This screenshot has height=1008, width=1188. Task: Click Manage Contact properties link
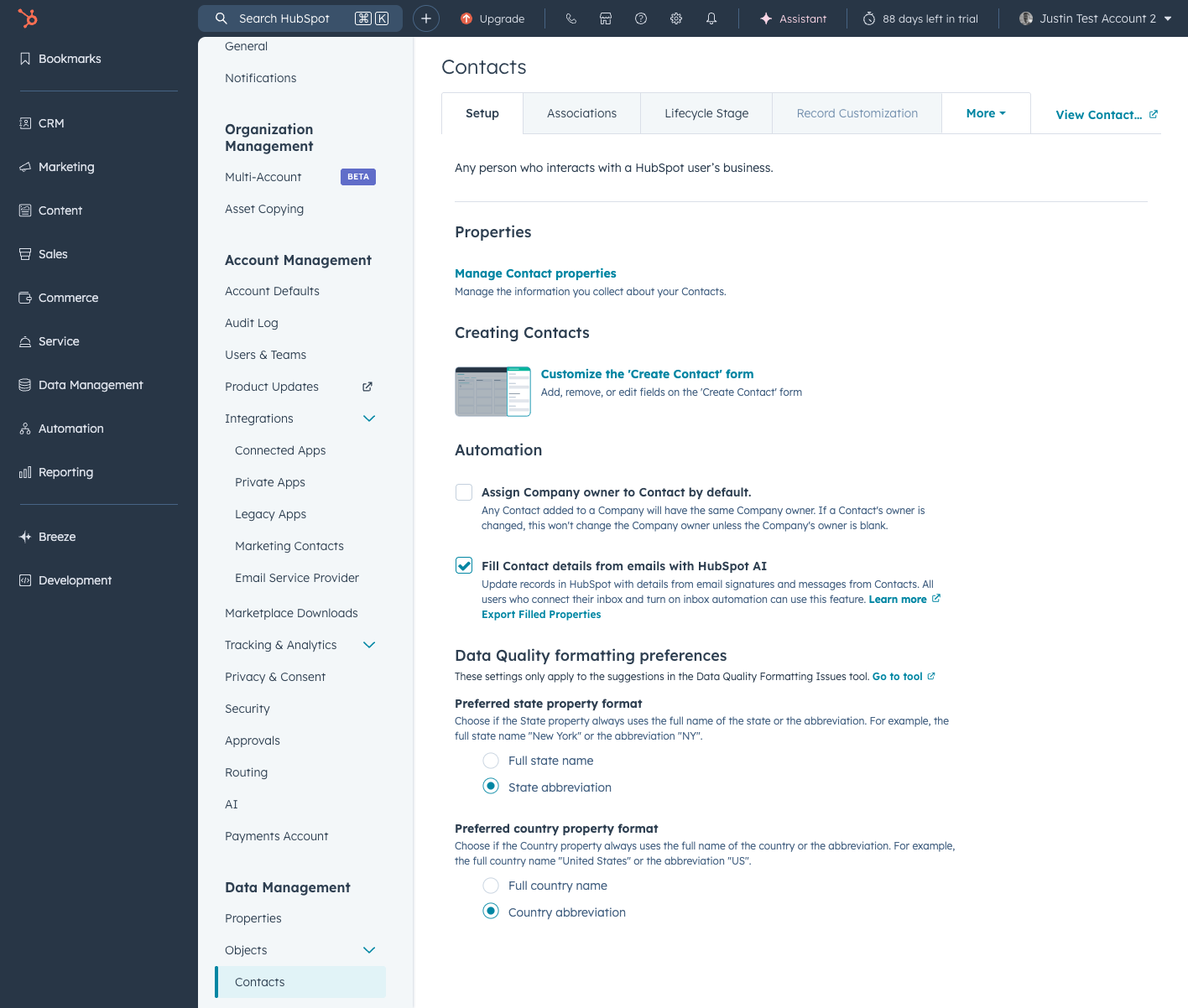pos(535,273)
